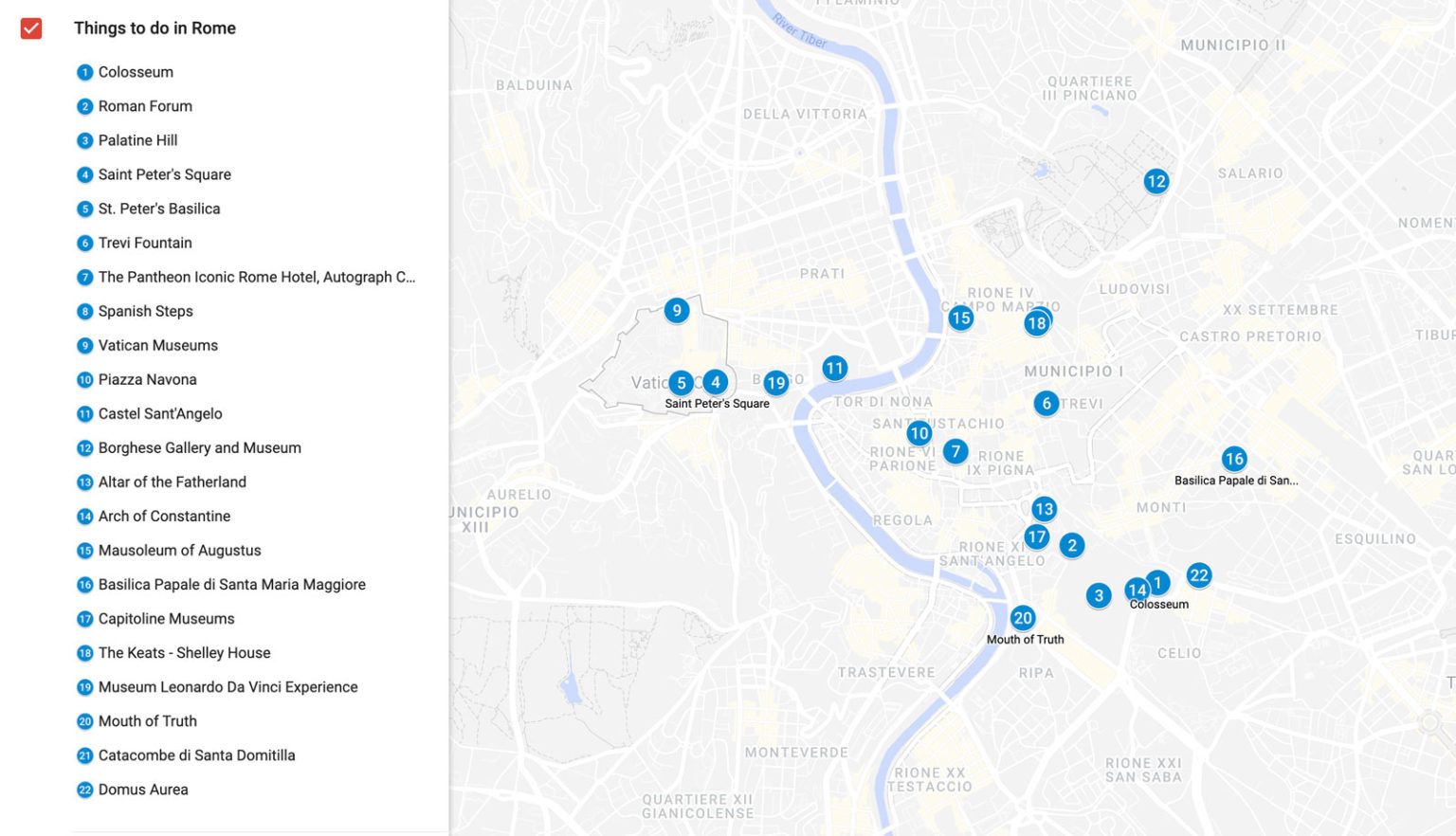This screenshot has width=1456, height=836.
Task: Open Spanish Steps list entry
Action: [x=145, y=311]
